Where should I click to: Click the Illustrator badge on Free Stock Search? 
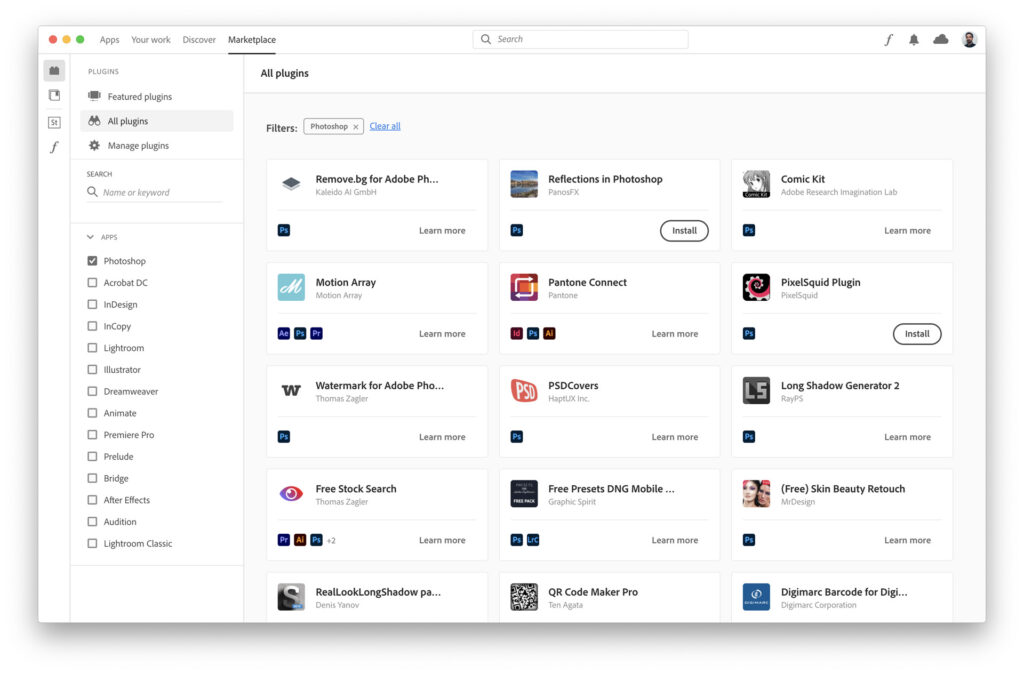(300, 540)
